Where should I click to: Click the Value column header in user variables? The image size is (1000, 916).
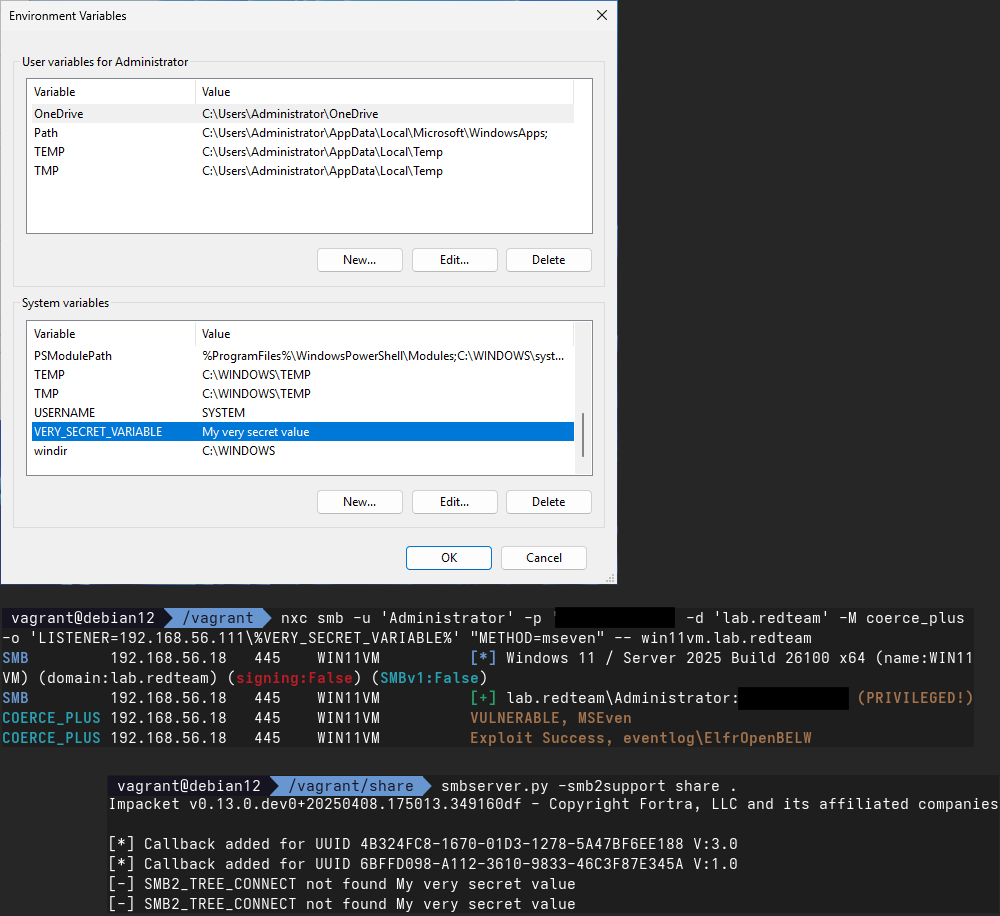[x=385, y=92]
